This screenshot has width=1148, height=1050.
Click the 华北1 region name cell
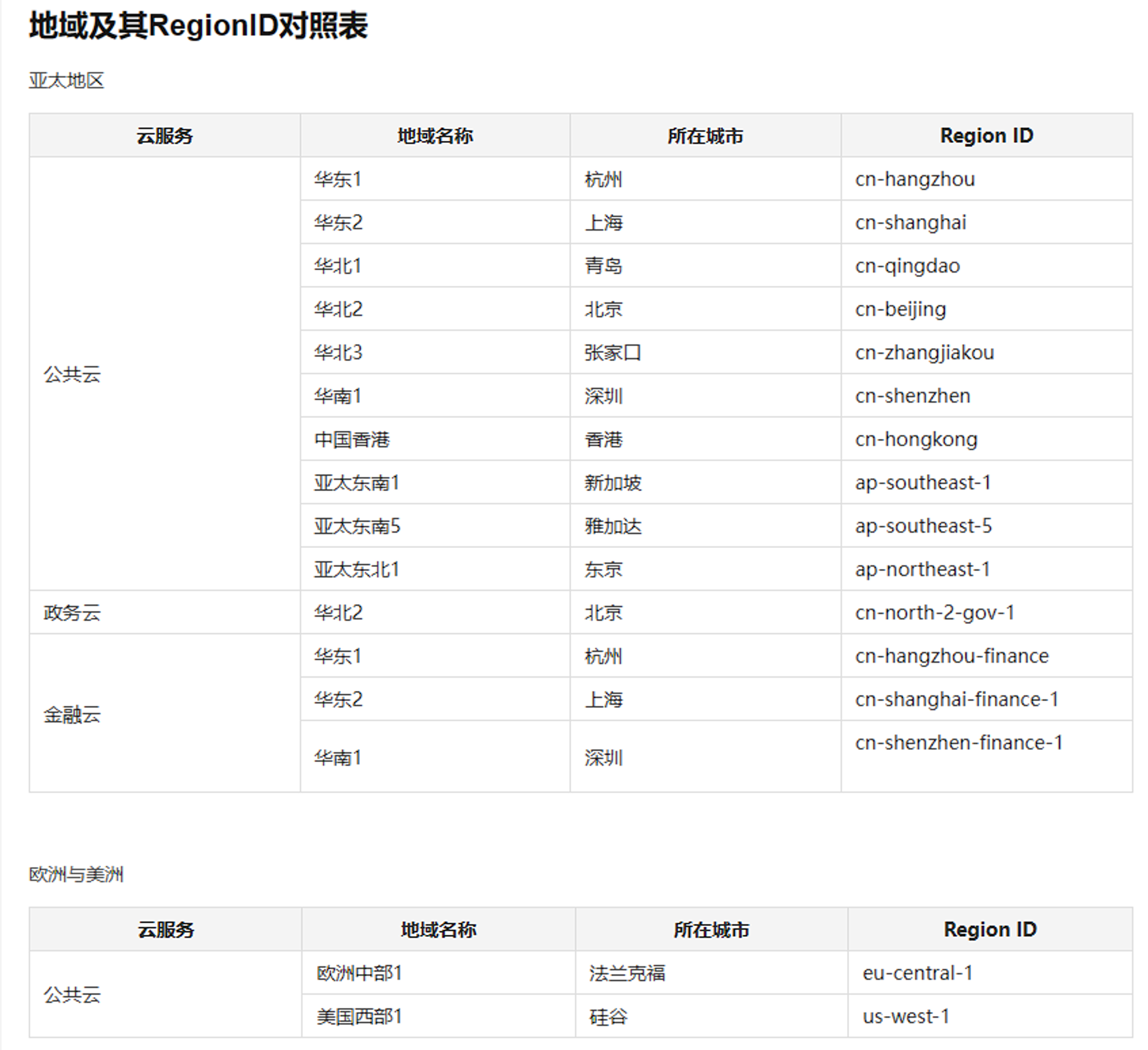point(435,266)
